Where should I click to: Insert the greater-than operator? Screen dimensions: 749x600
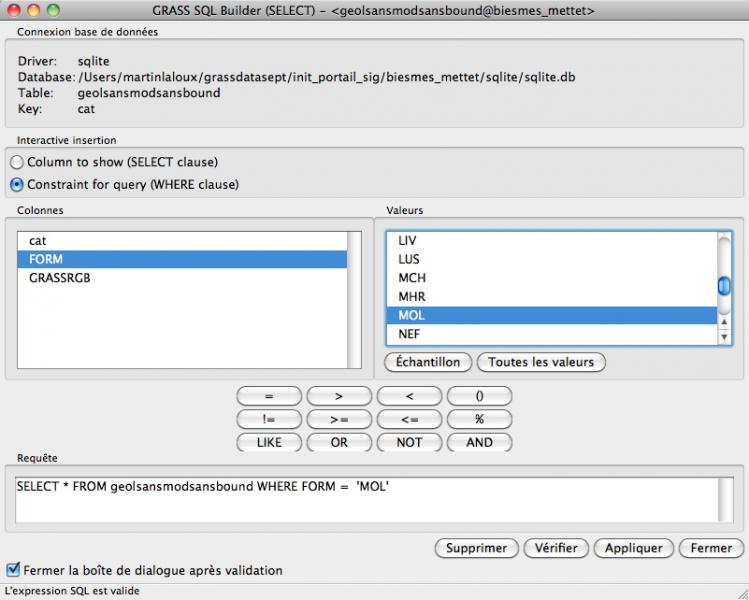(x=339, y=396)
